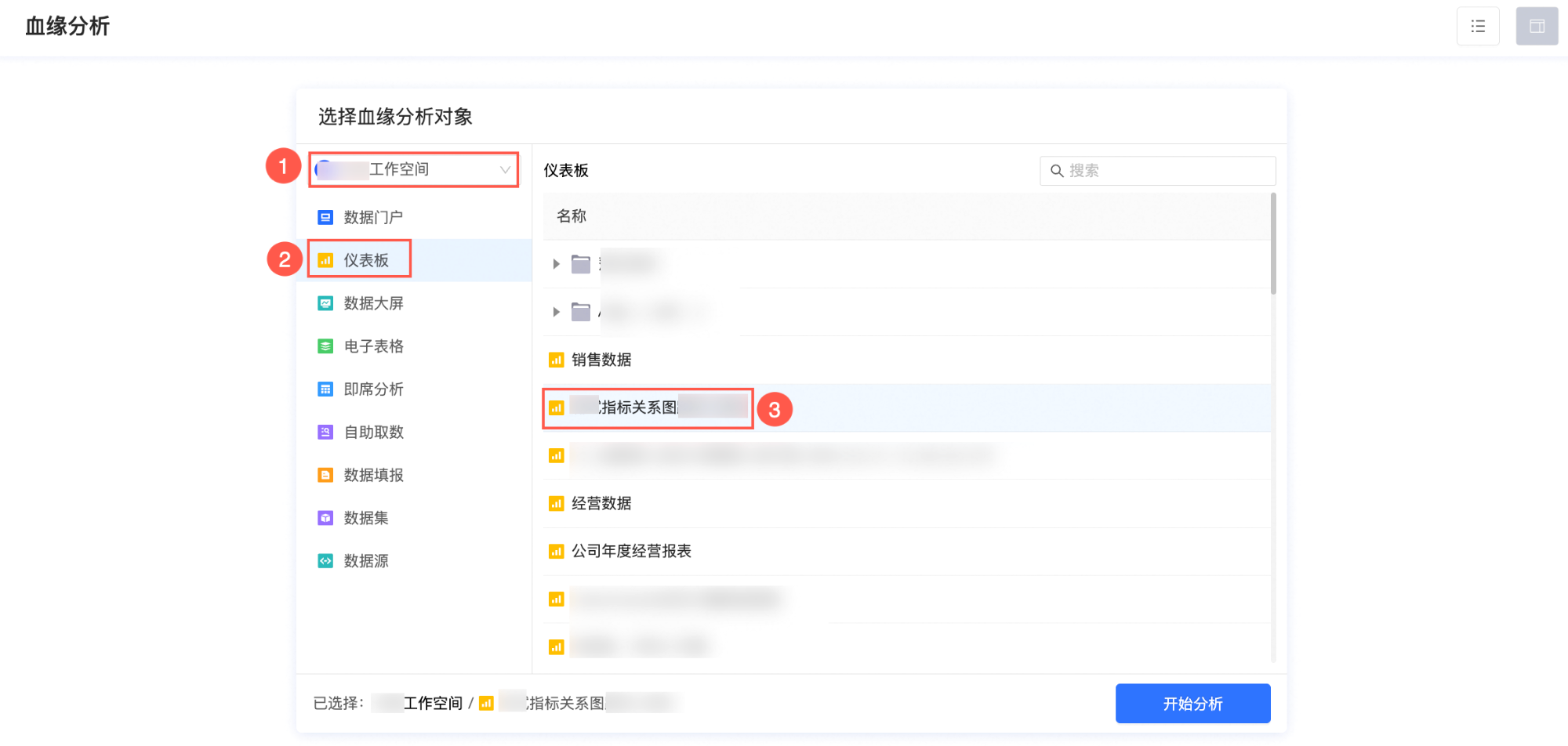Click the 数据源 icon in sidebar
Image resolution: width=1568 pixels, height=746 pixels.
pos(325,561)
